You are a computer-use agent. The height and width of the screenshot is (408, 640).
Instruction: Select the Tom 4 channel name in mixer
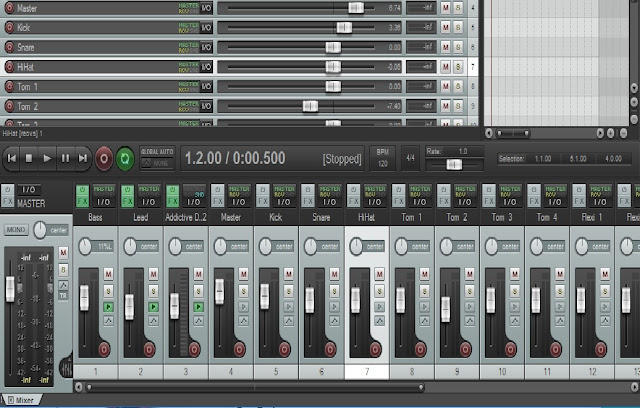coord(547,217)
